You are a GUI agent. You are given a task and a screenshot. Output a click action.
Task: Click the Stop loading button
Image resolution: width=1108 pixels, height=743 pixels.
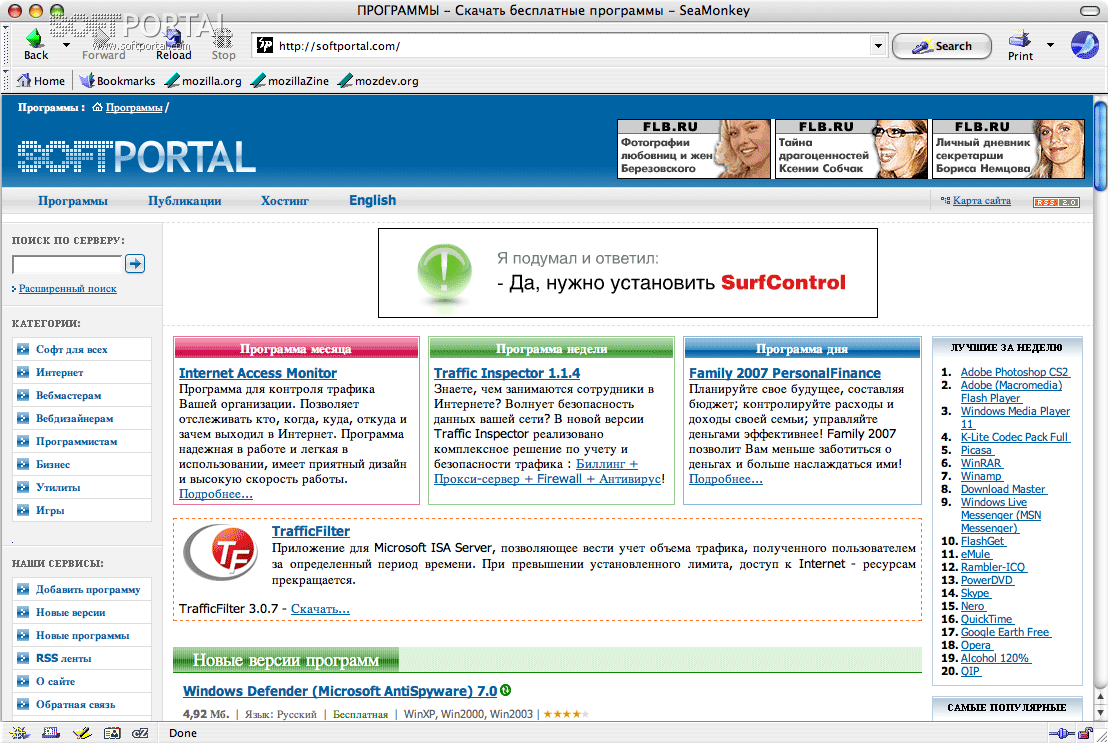223,45
